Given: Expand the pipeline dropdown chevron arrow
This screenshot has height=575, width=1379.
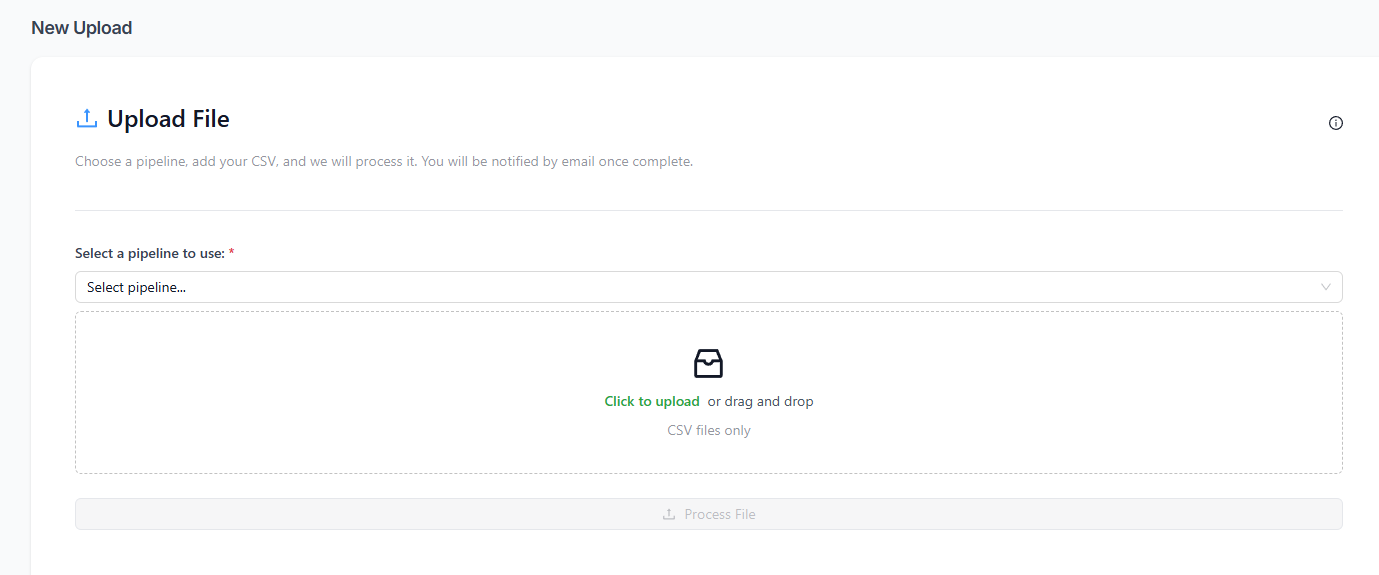Looking at the screenshot, I should (x=1325, y=287).
